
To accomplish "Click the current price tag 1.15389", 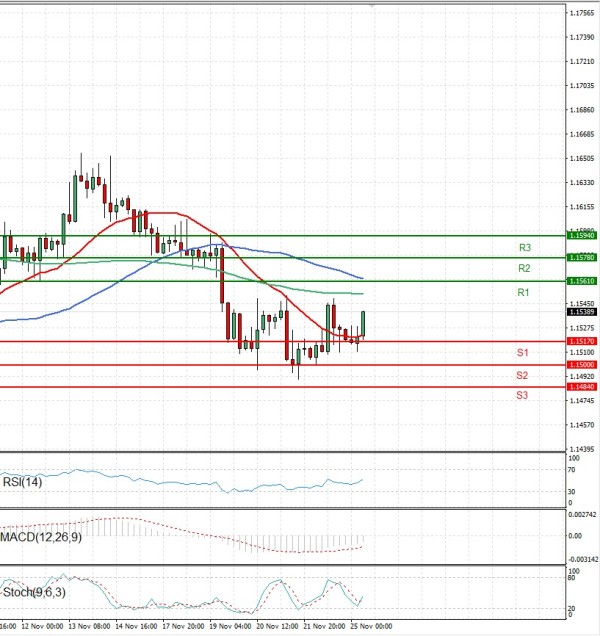I will point(582,311).
